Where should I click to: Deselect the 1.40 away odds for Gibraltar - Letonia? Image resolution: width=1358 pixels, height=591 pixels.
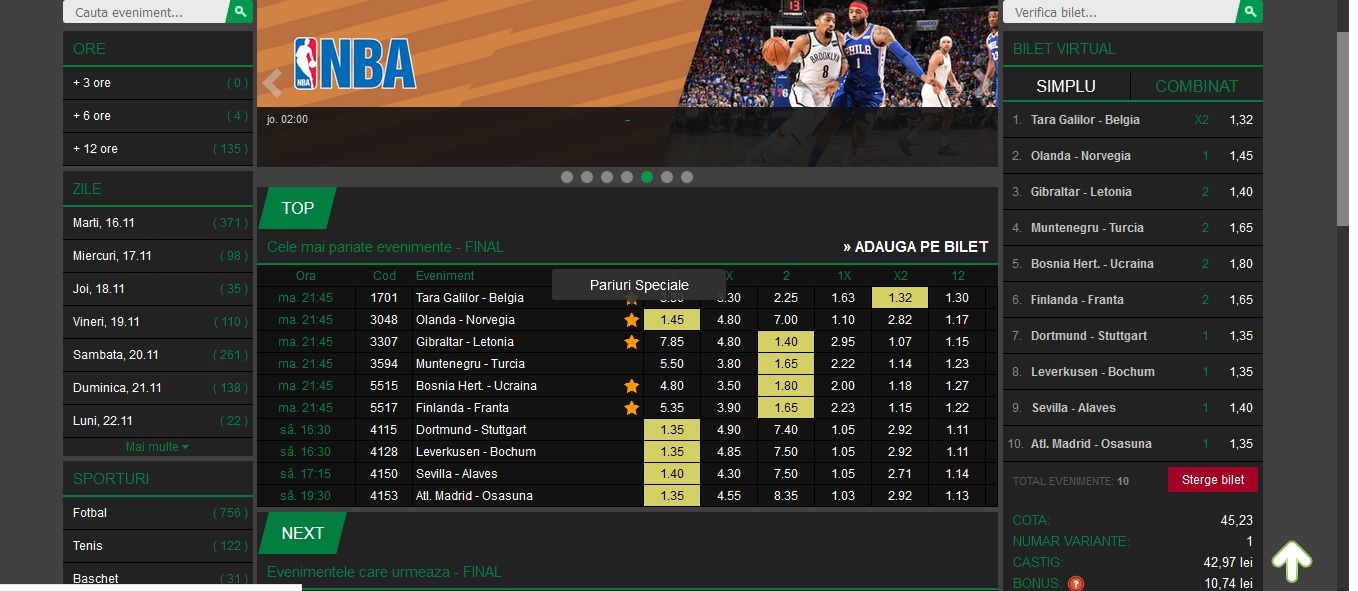click(786, 342)
